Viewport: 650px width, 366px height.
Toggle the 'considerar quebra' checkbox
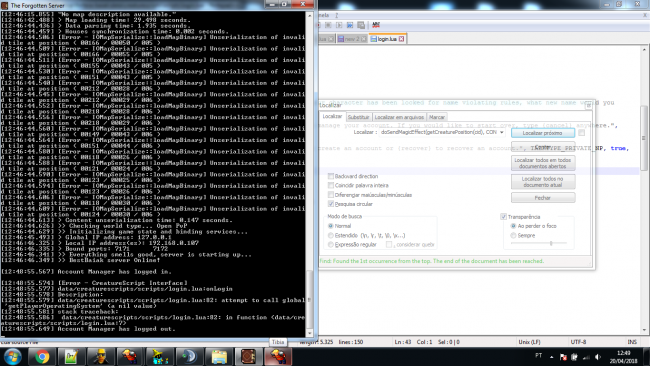click(x=389, y=245)
